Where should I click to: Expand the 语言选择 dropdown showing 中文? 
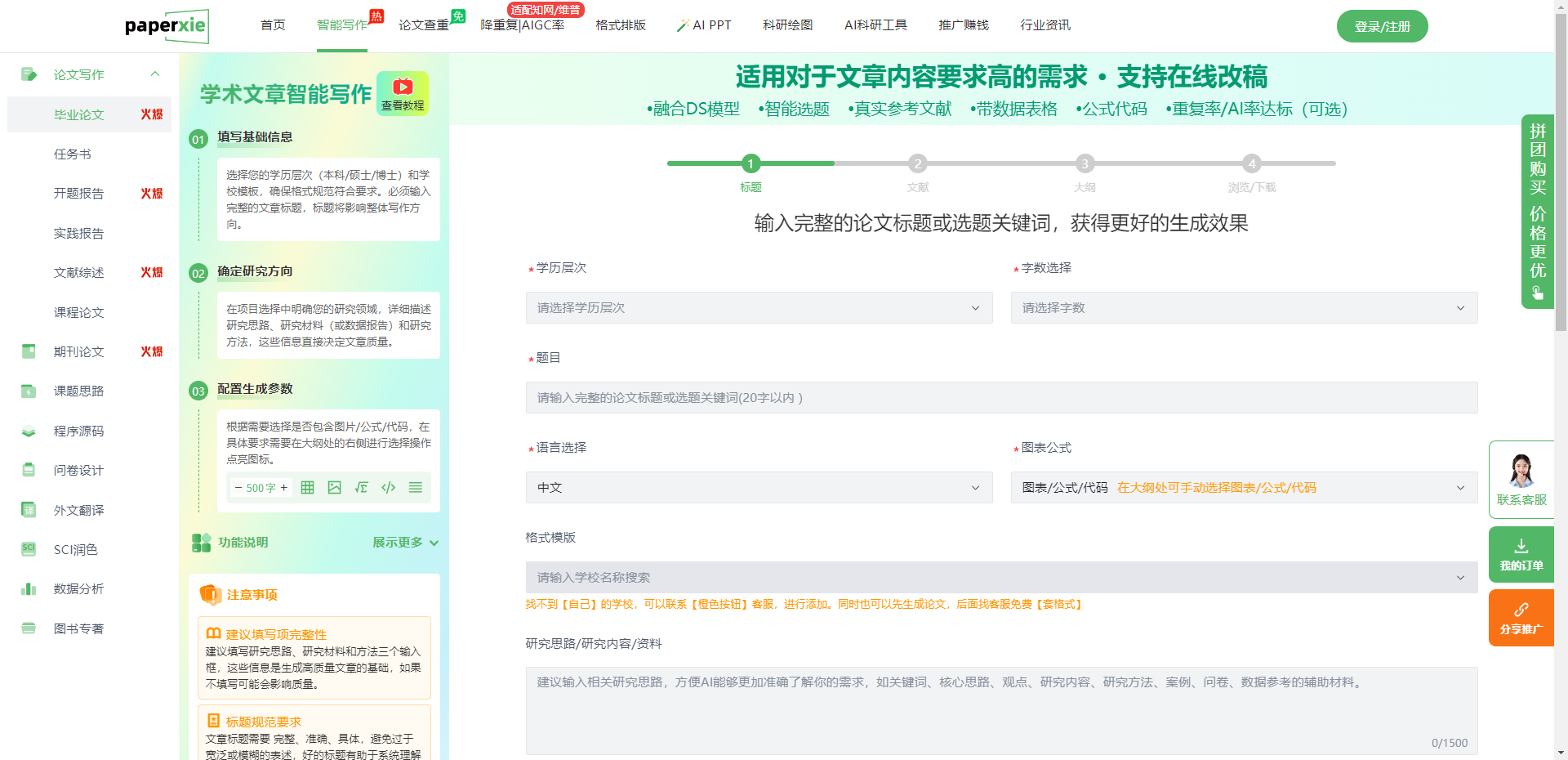[759, 488]
